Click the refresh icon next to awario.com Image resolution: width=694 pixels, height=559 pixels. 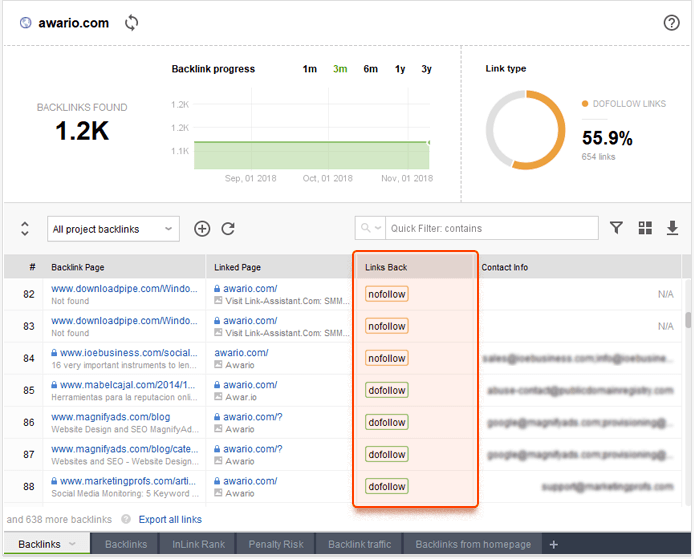tap(131, 23)
